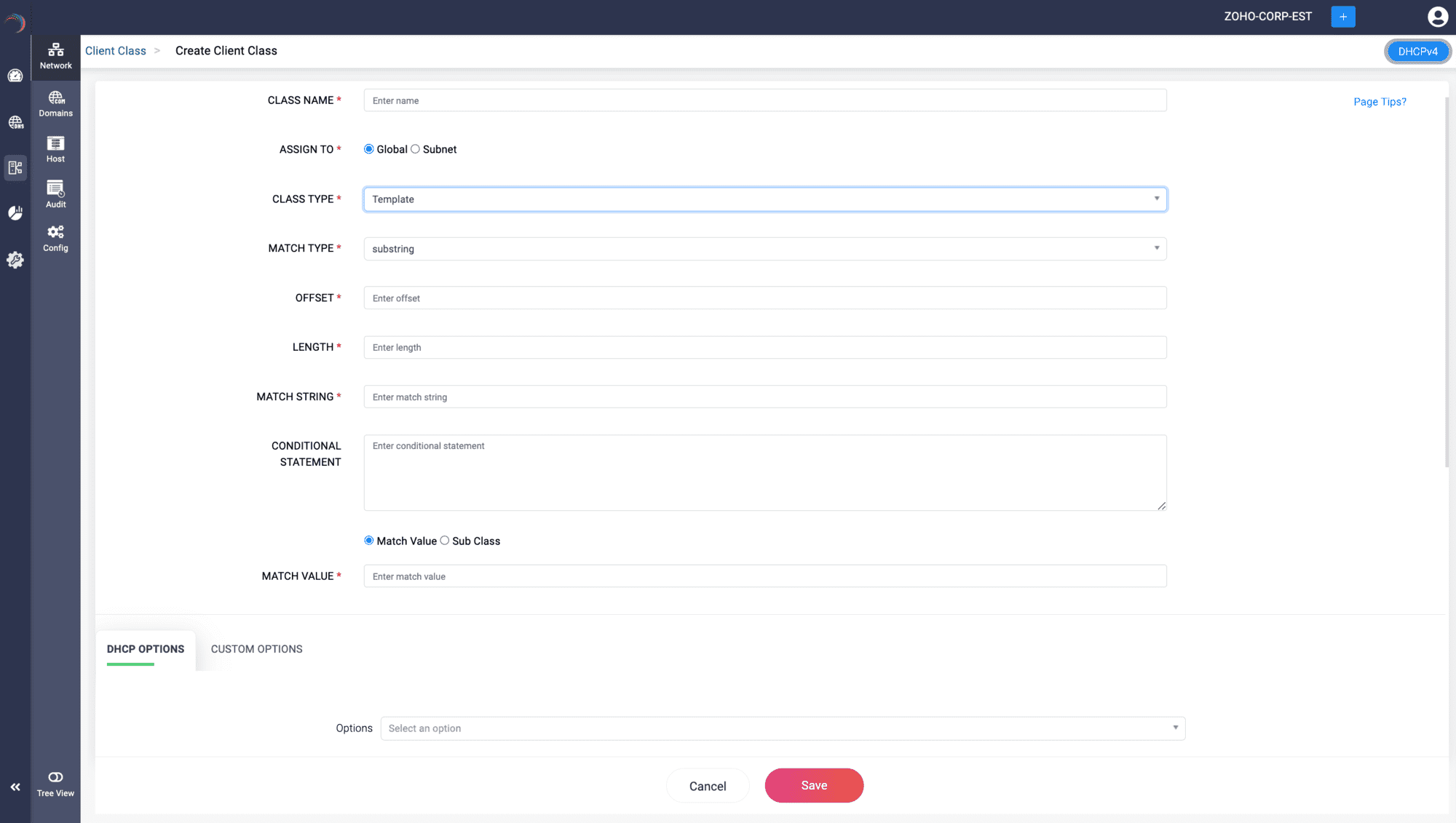Click the user profile avatar icon
The height and width of the screenshot is (823, 1456).
pos(1437,16)
